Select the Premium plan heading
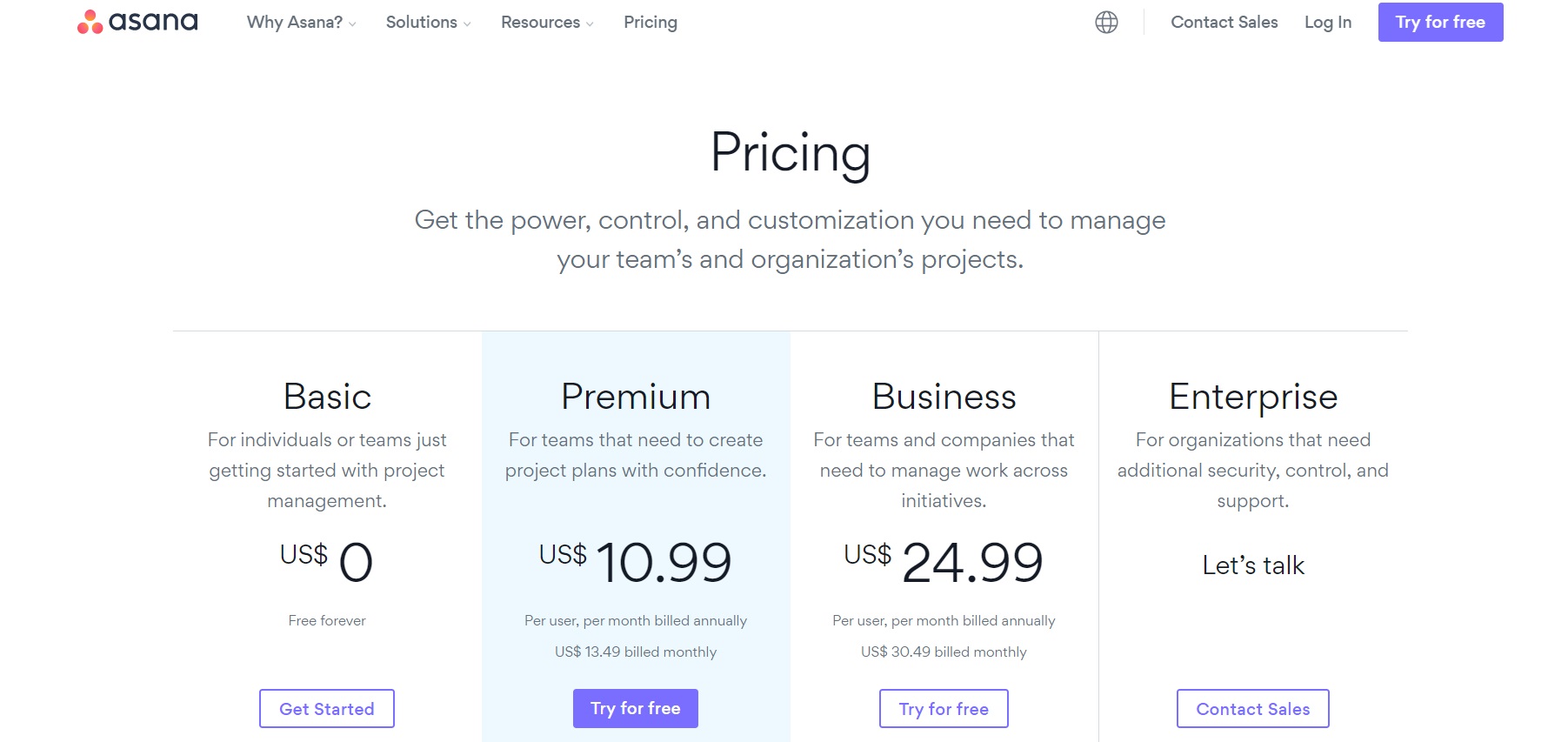 click(636, 397)
